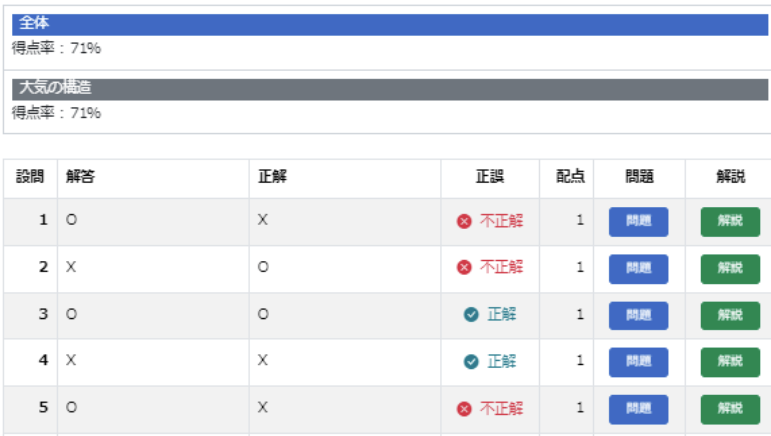This screenshot has width=771, height=436.
Task: Click the red incorrect icon in row 1
Action: coord(464,221)
